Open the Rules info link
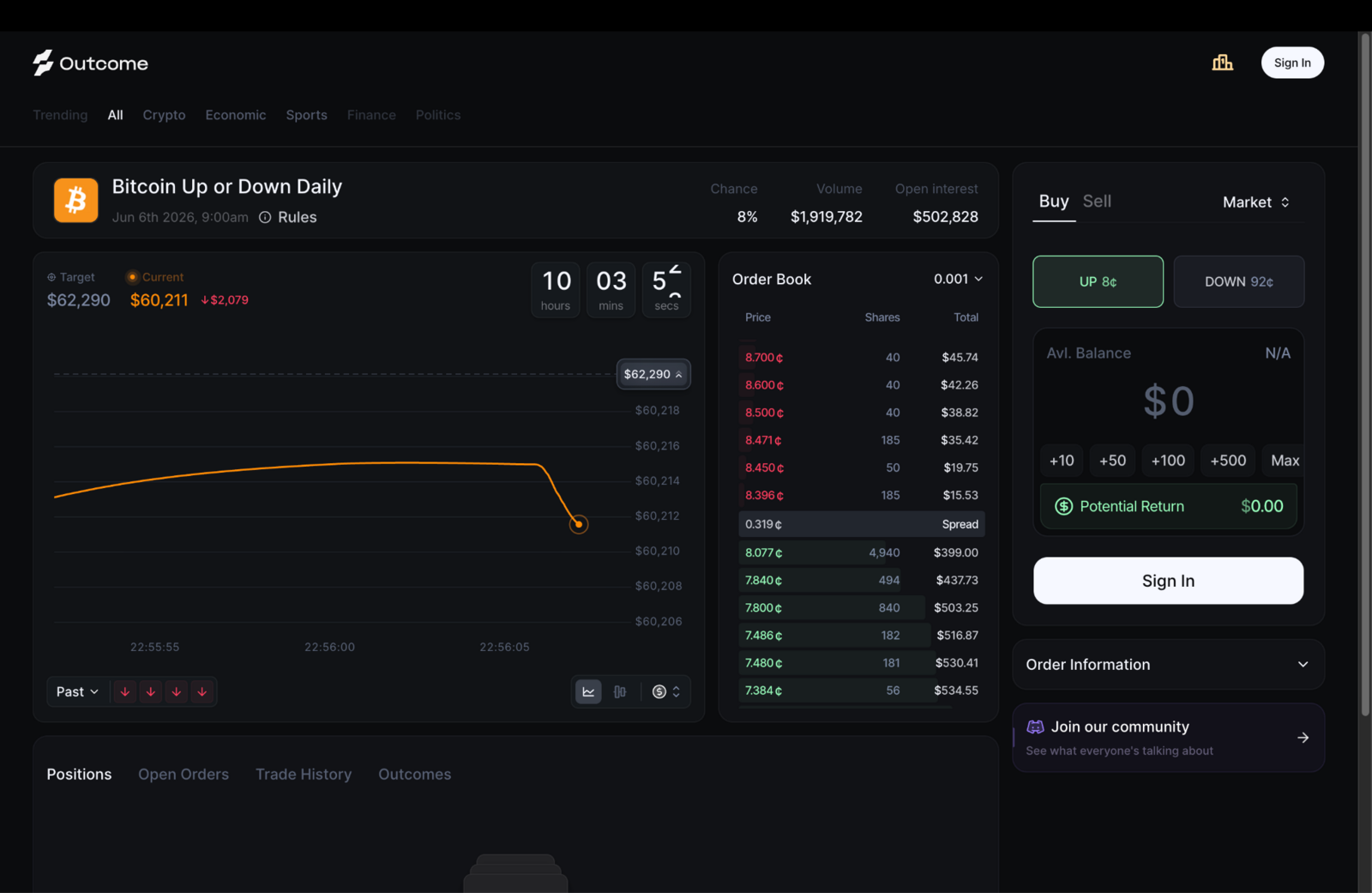 [x=288, y=217]
